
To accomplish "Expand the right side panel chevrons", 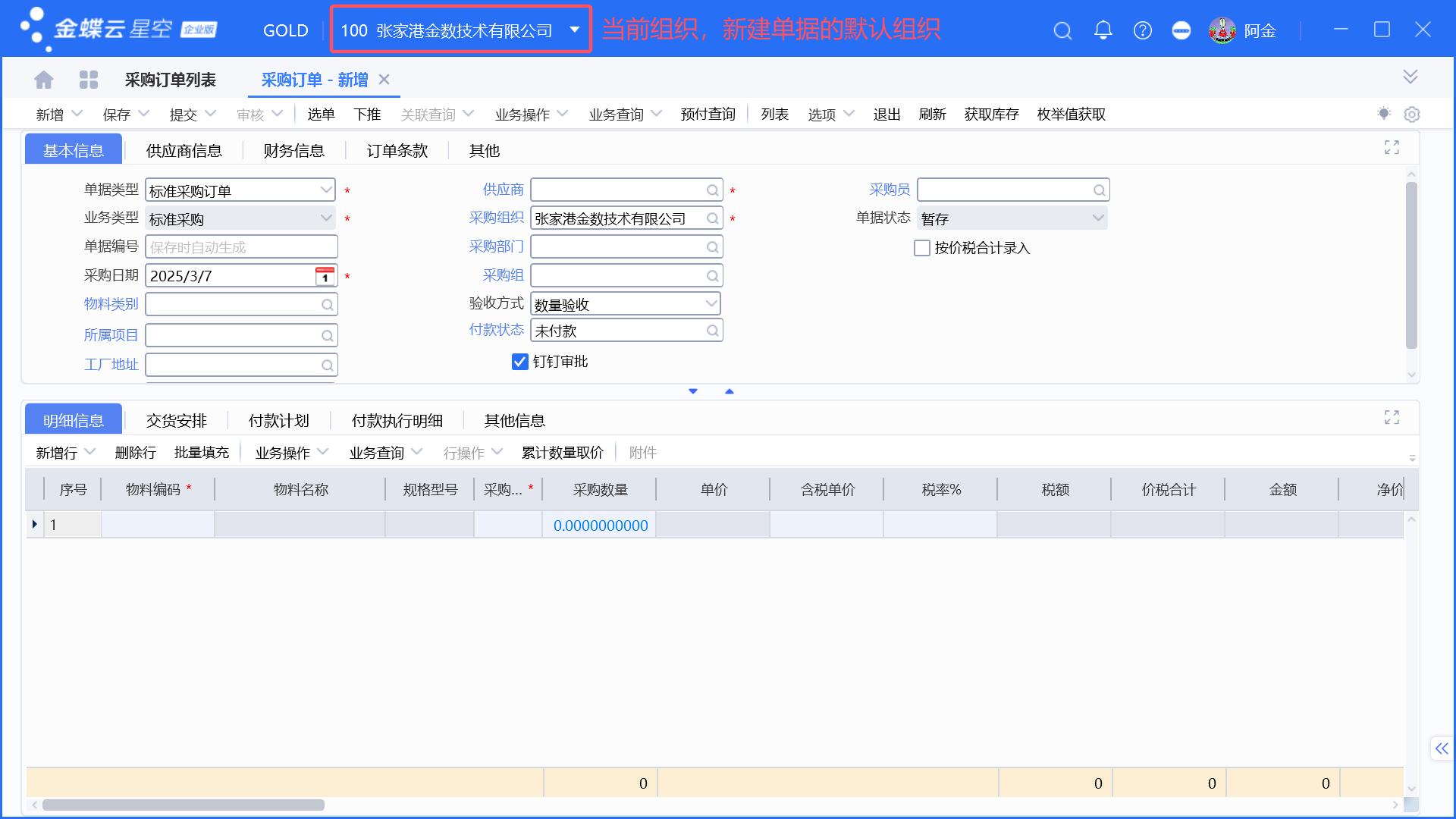I will 1442,748.
